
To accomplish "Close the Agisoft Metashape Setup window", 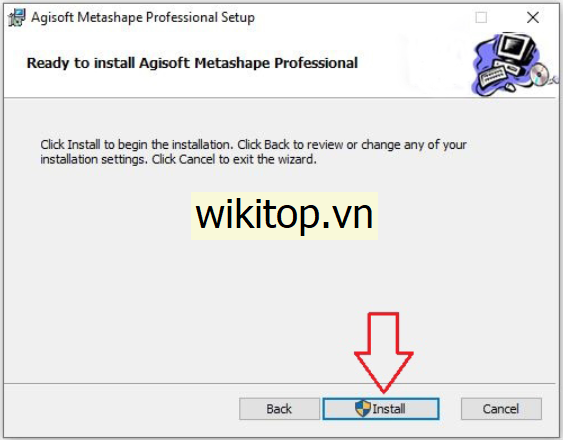I will click(533, 17).
